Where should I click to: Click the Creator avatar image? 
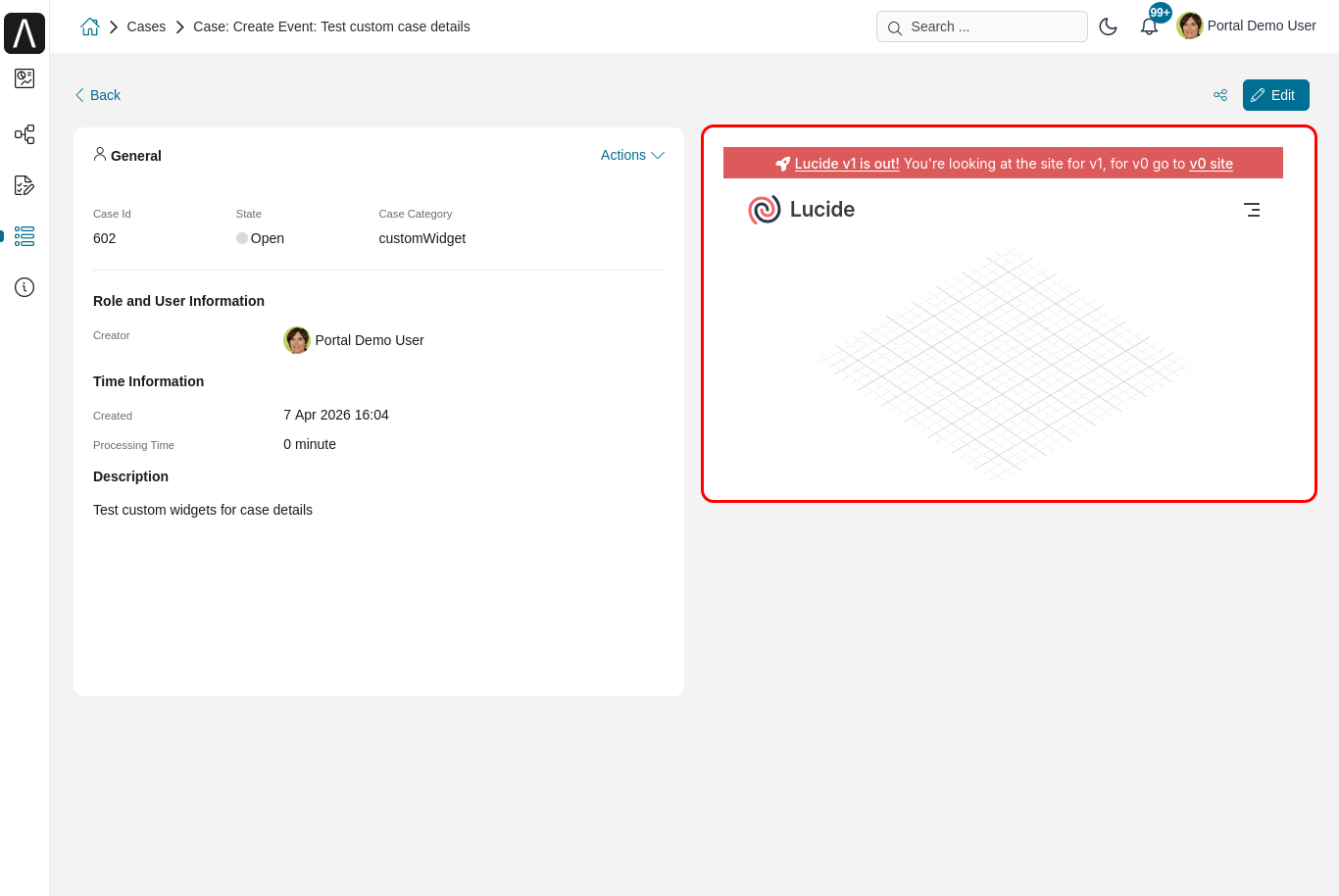(297, 340)
